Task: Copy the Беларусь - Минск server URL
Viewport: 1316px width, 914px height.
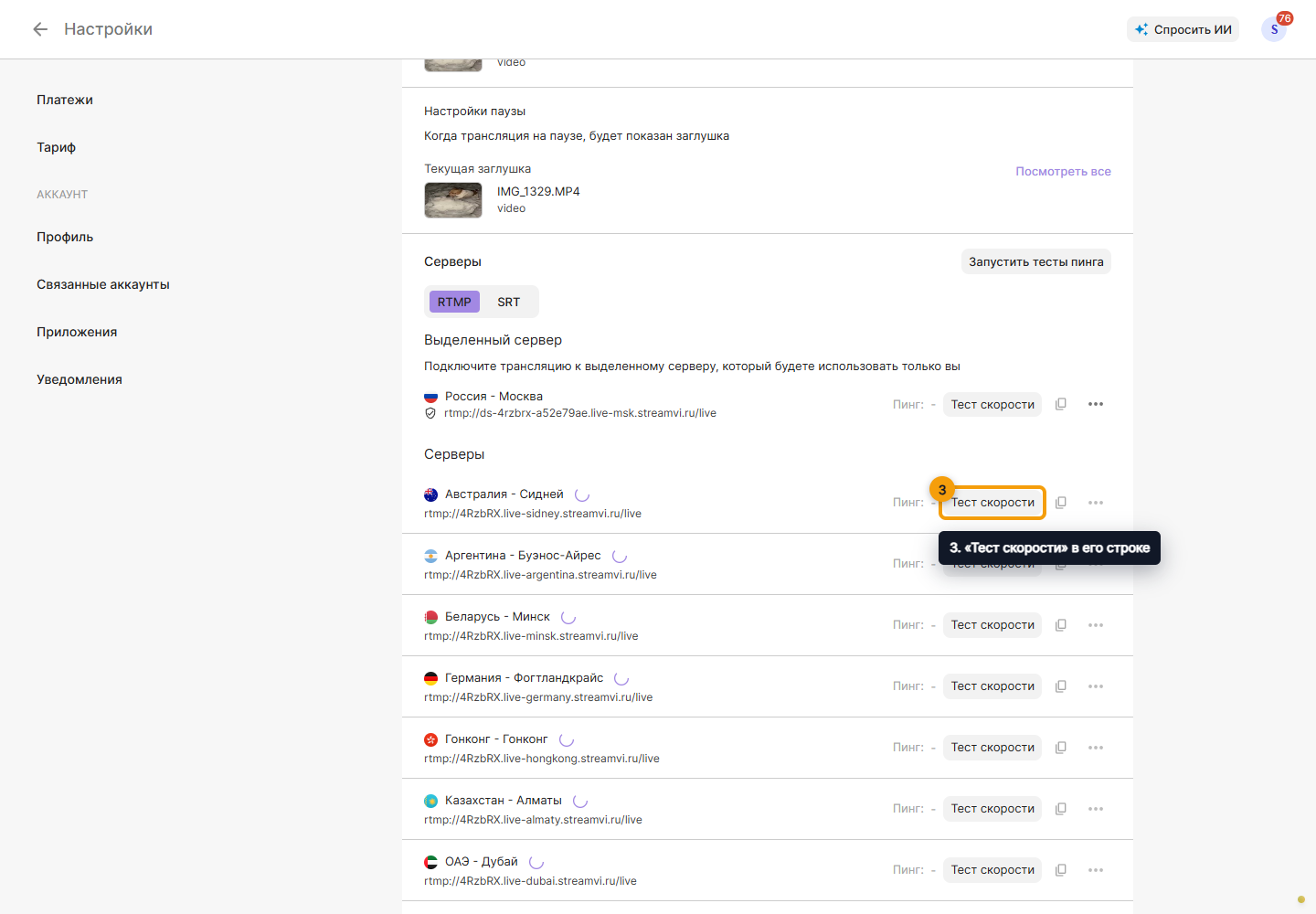Action: click(1061, 625)
